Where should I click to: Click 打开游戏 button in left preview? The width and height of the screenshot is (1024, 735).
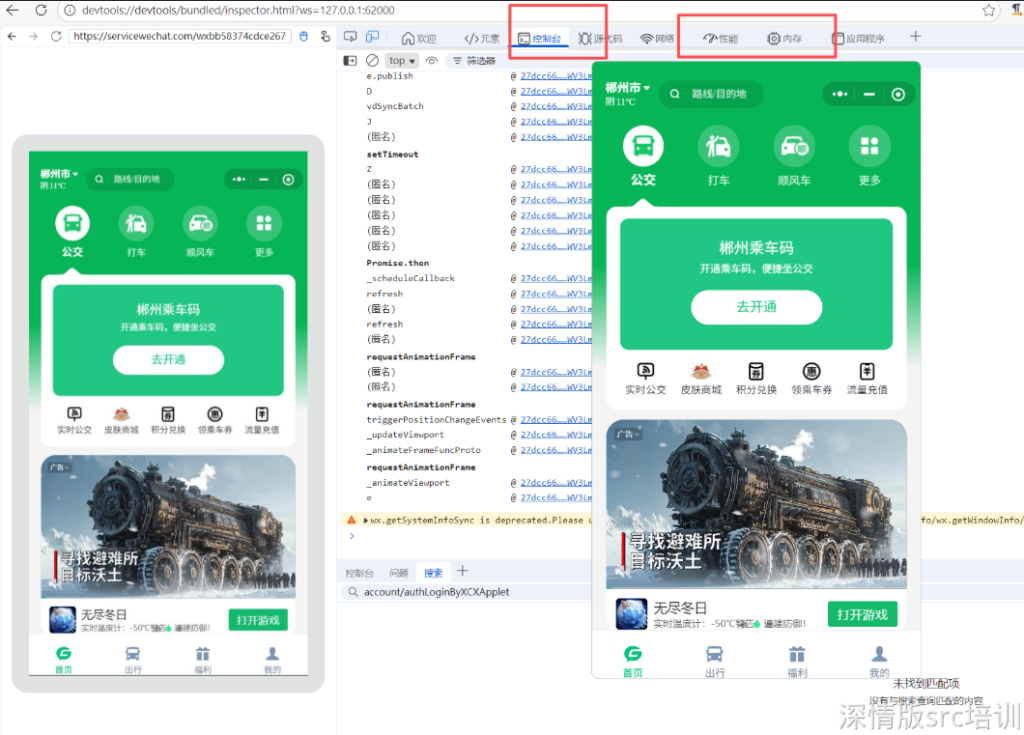point(257,620)
